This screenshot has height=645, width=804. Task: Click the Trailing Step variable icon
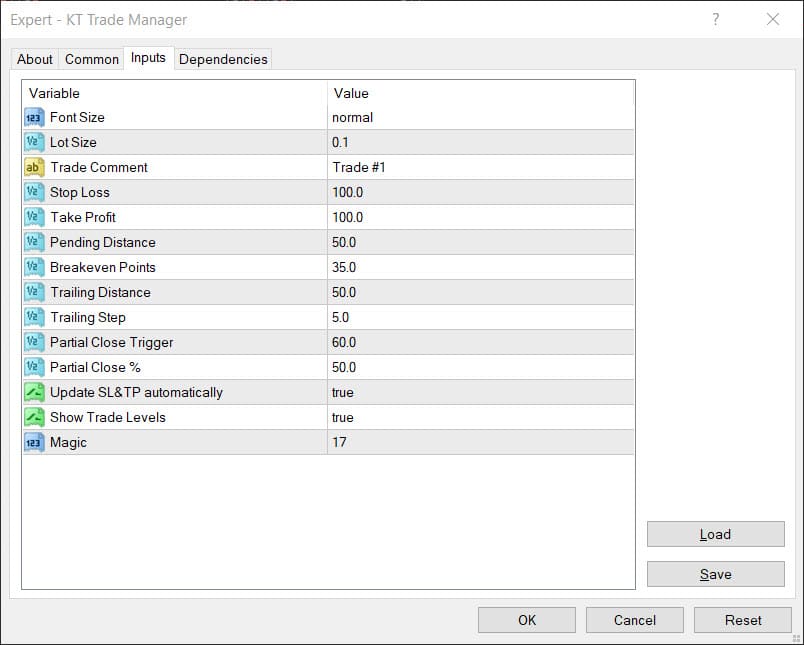click(34, 317)
